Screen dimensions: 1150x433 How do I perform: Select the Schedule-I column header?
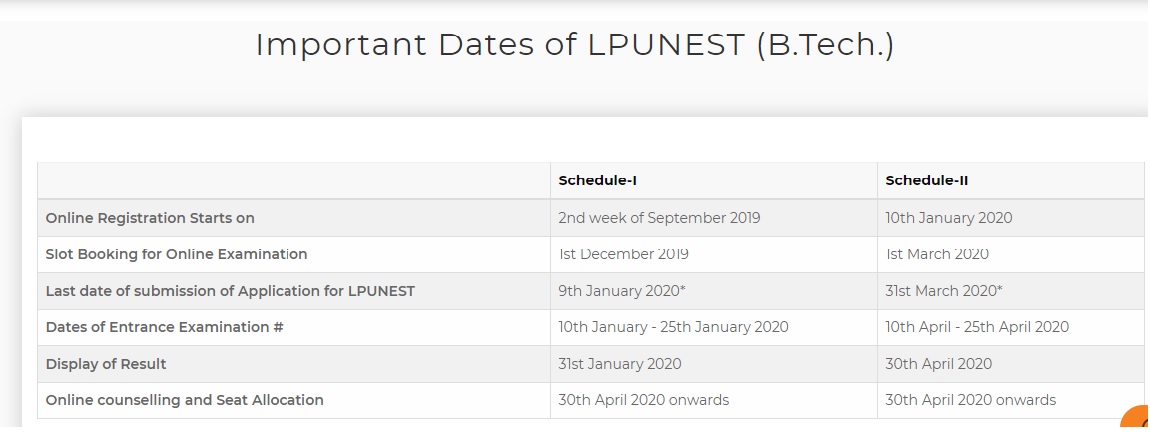(x=598, y=181)
